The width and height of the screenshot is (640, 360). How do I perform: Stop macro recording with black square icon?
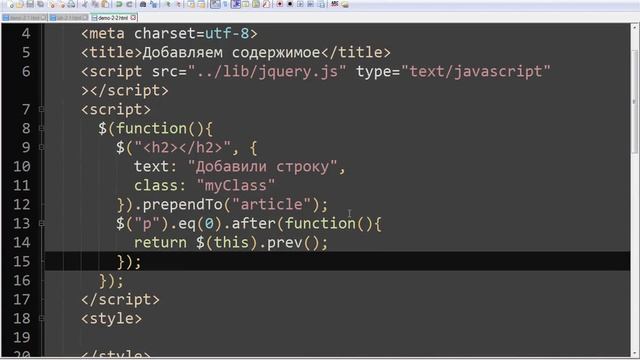click(x=290, y=4)
